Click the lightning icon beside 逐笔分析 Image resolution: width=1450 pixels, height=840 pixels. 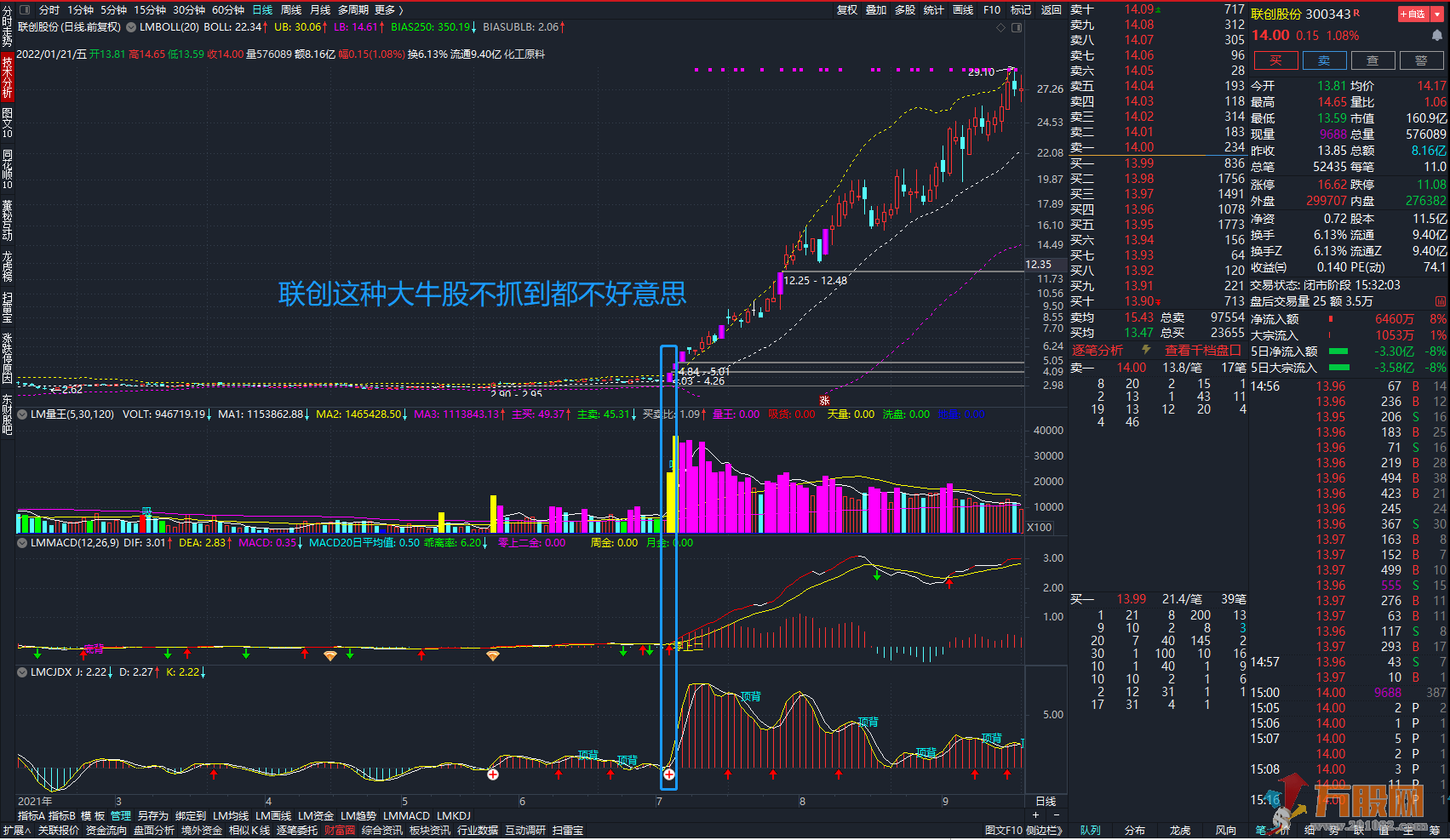(1146, 350)
